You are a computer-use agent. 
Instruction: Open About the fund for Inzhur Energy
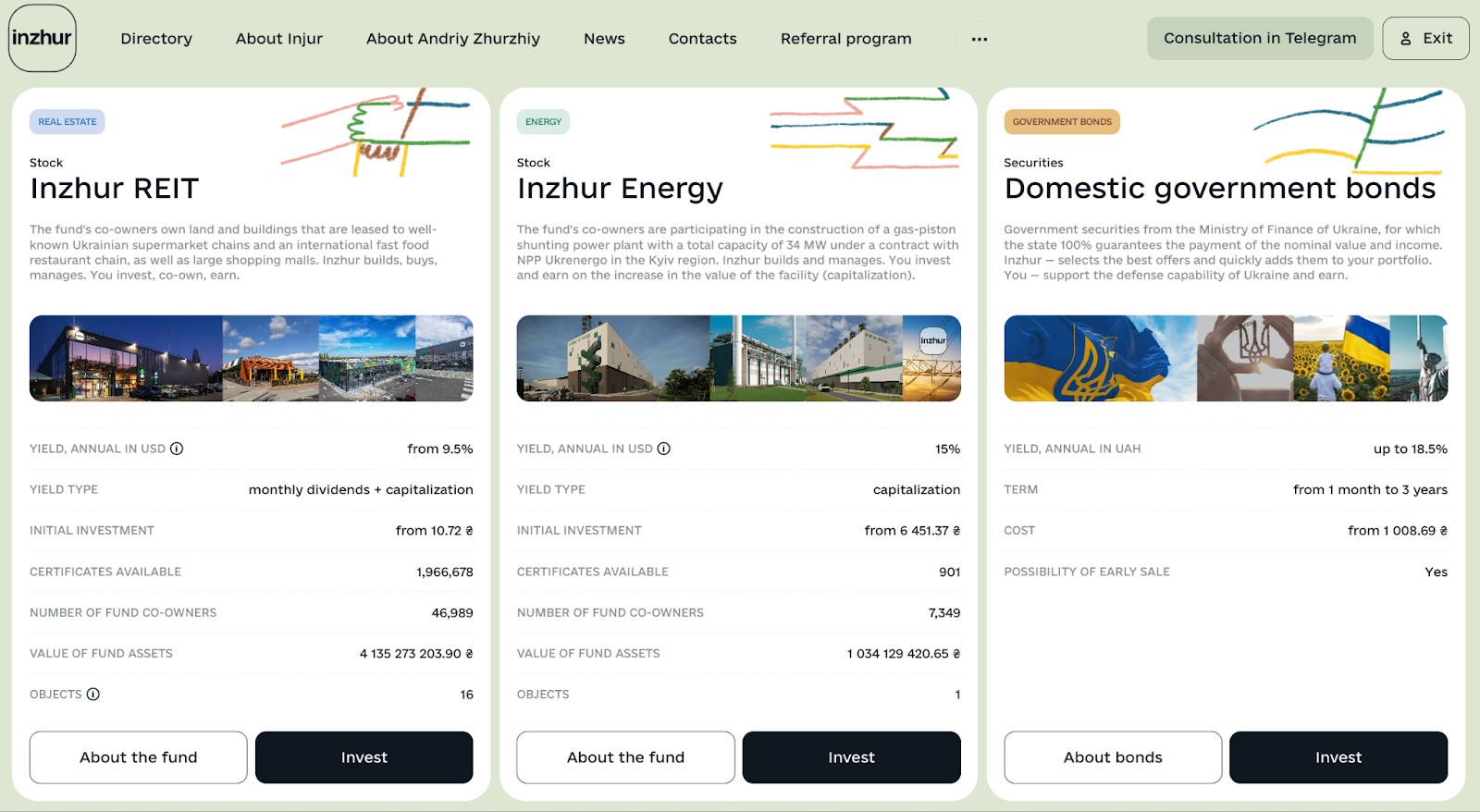click(626, 757)
